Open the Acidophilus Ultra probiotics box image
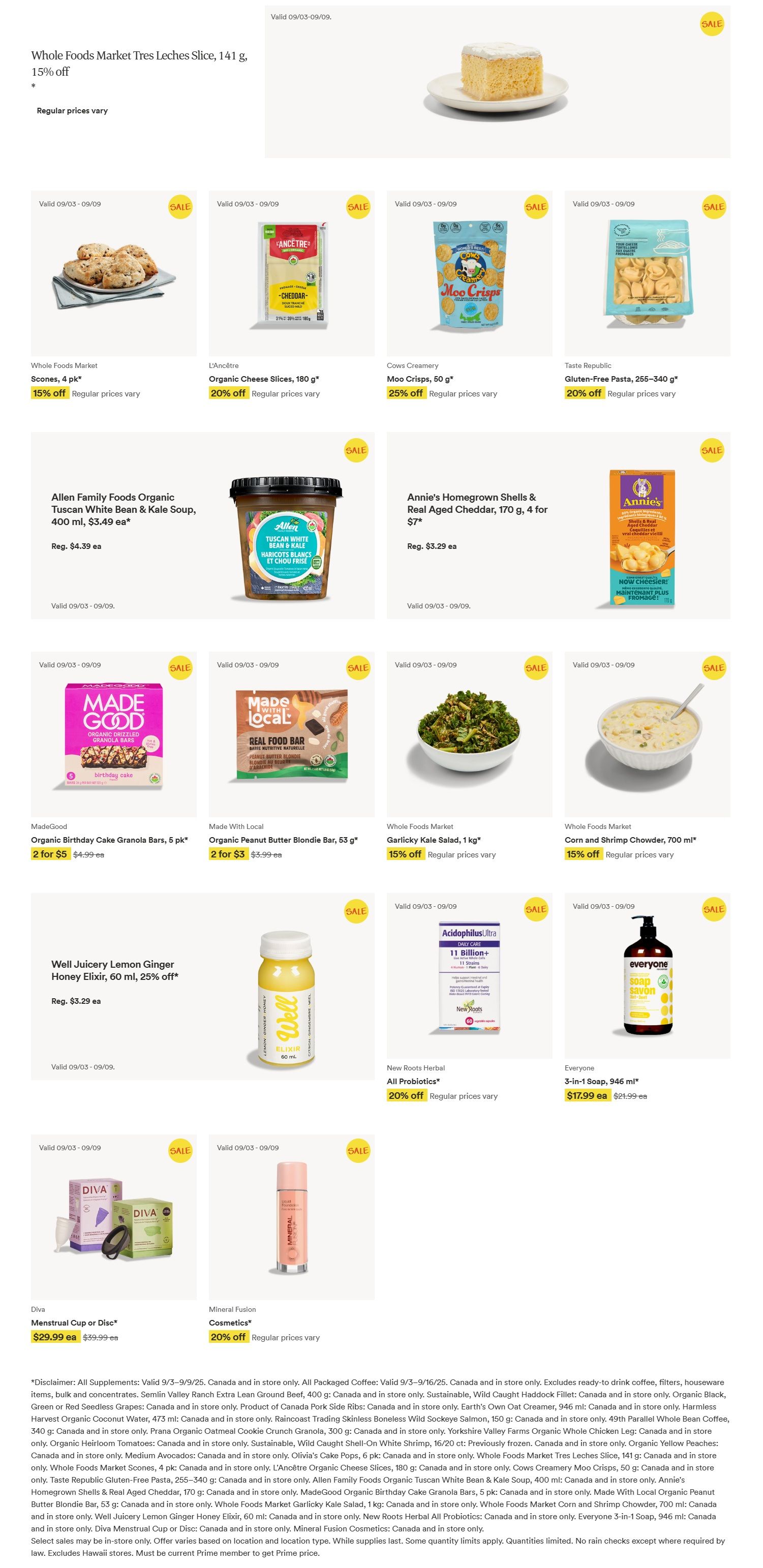The image size is (763, 1568). pos(469,977)
